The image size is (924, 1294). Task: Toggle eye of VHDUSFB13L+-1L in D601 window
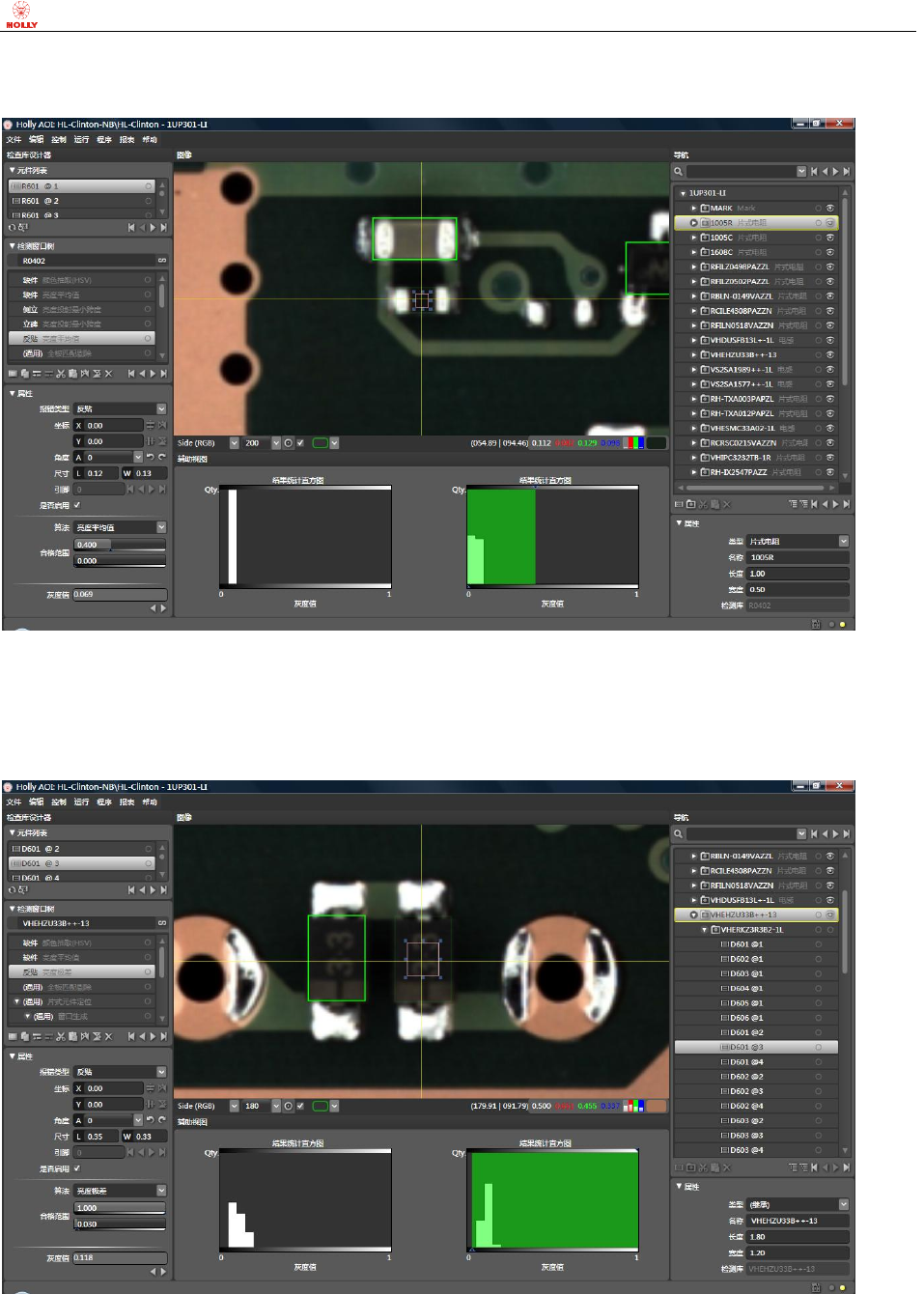[x=830, y=900]
